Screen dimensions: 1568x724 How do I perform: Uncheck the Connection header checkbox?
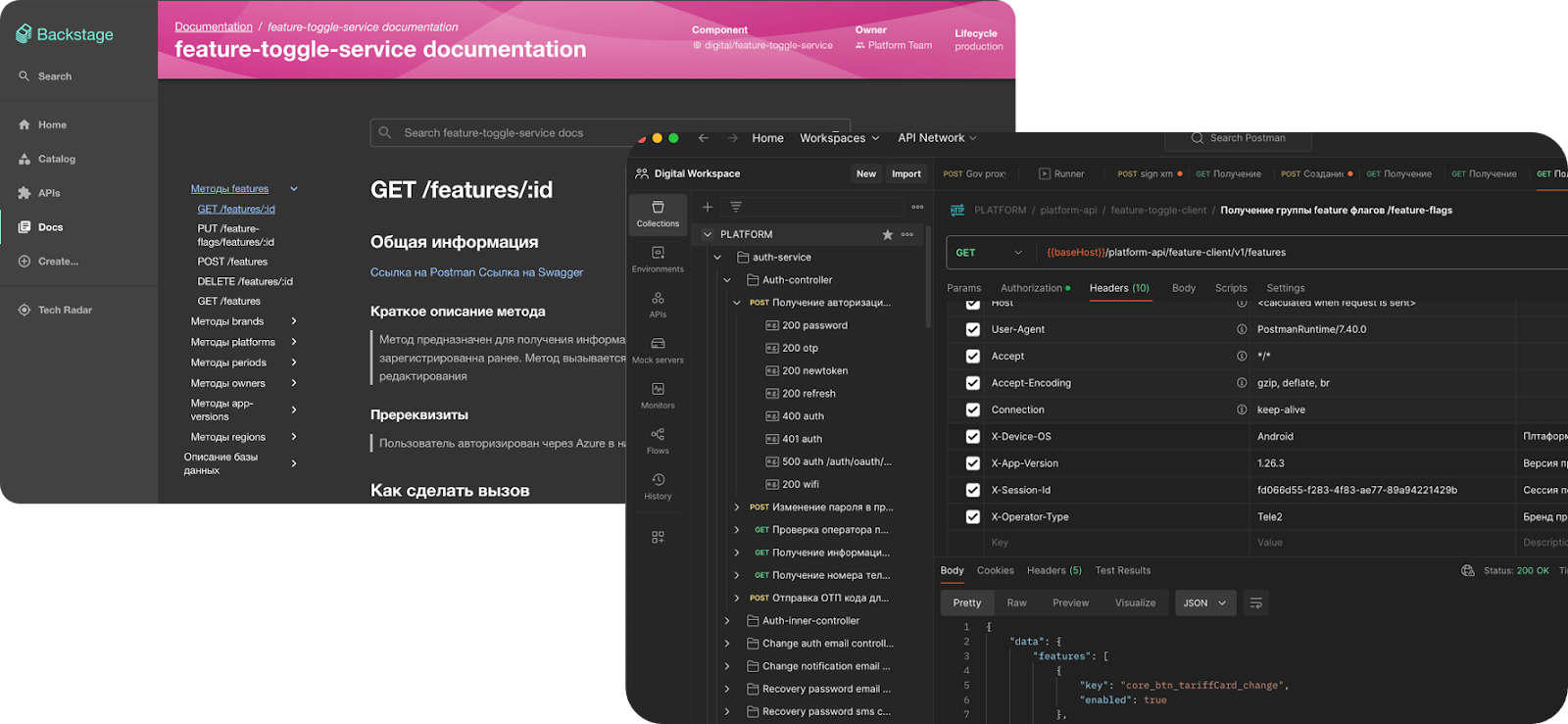(973, 410)
